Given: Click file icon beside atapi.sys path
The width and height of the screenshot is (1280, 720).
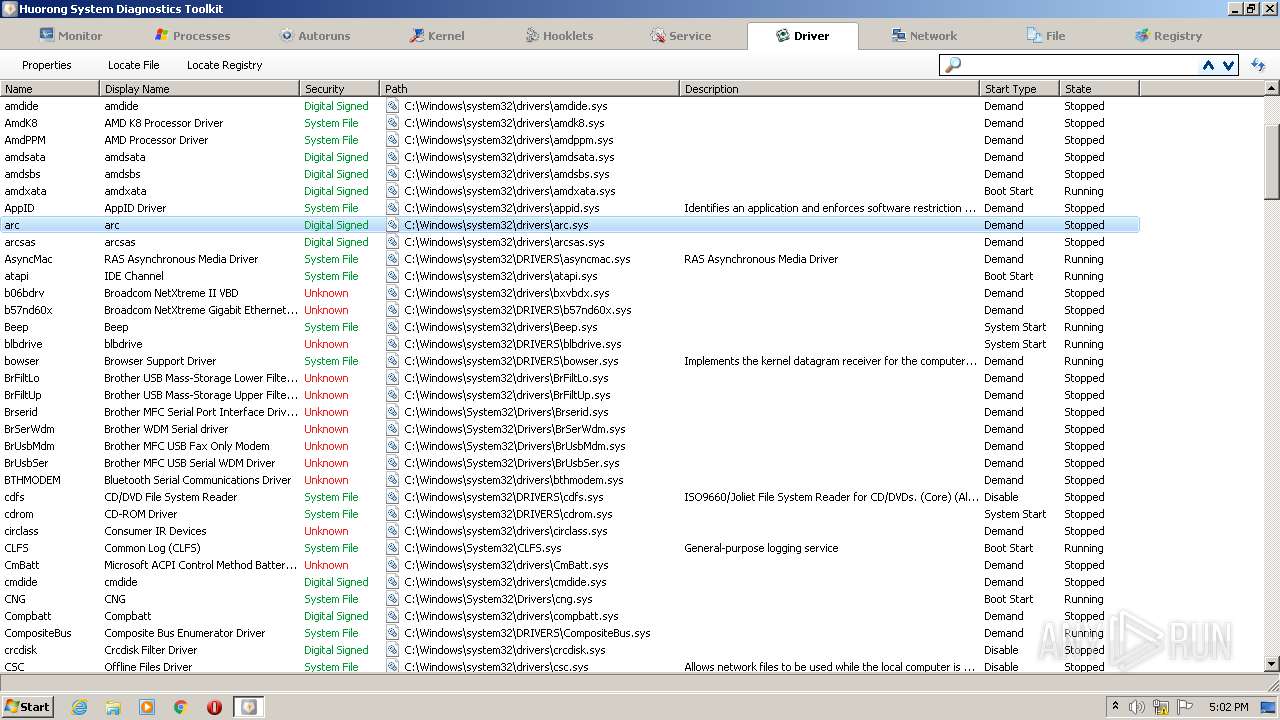Looking at the screenshot, I should [392, 276].
